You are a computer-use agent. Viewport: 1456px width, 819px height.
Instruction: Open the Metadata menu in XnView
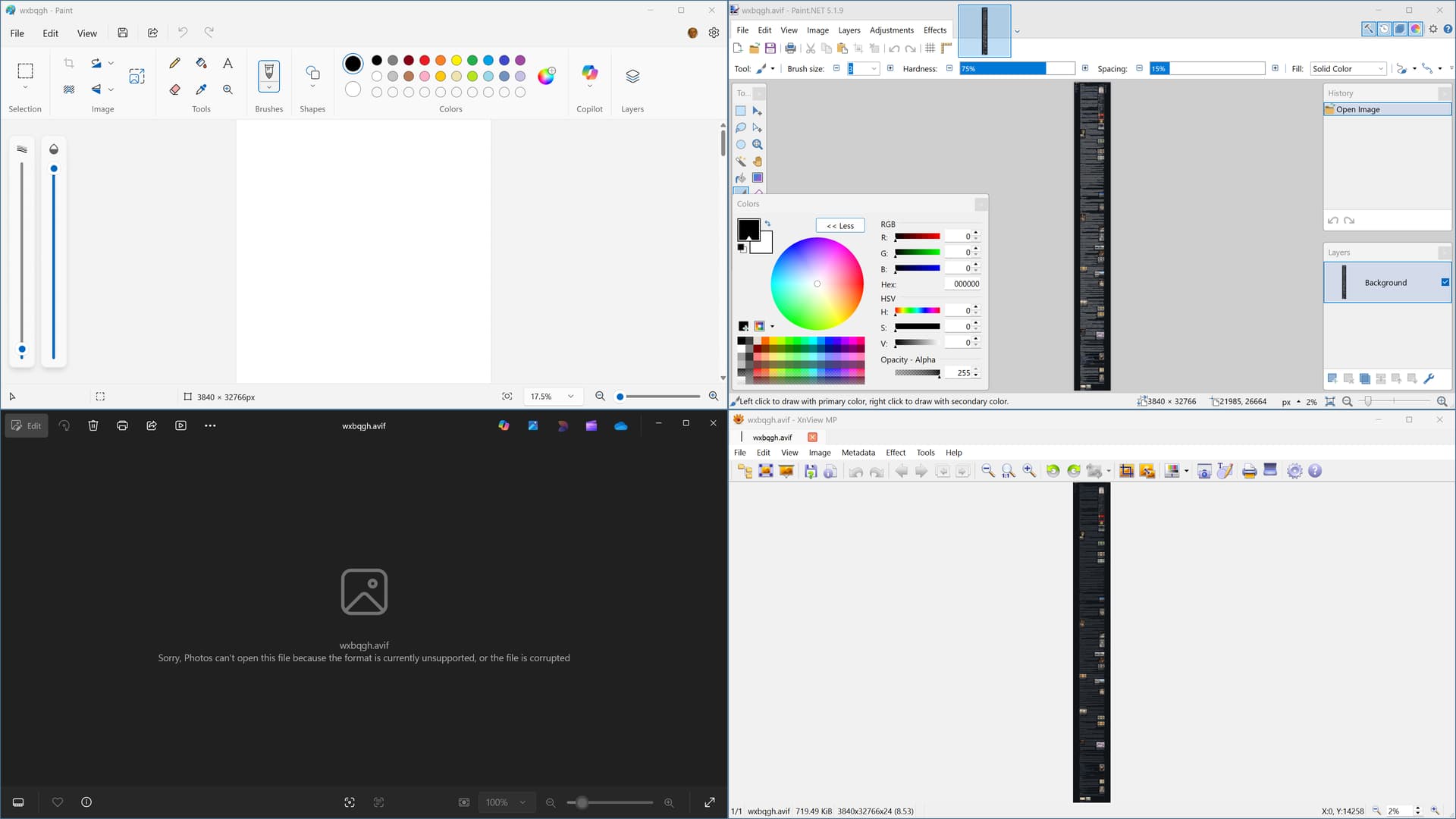click(x=858, y=453)
